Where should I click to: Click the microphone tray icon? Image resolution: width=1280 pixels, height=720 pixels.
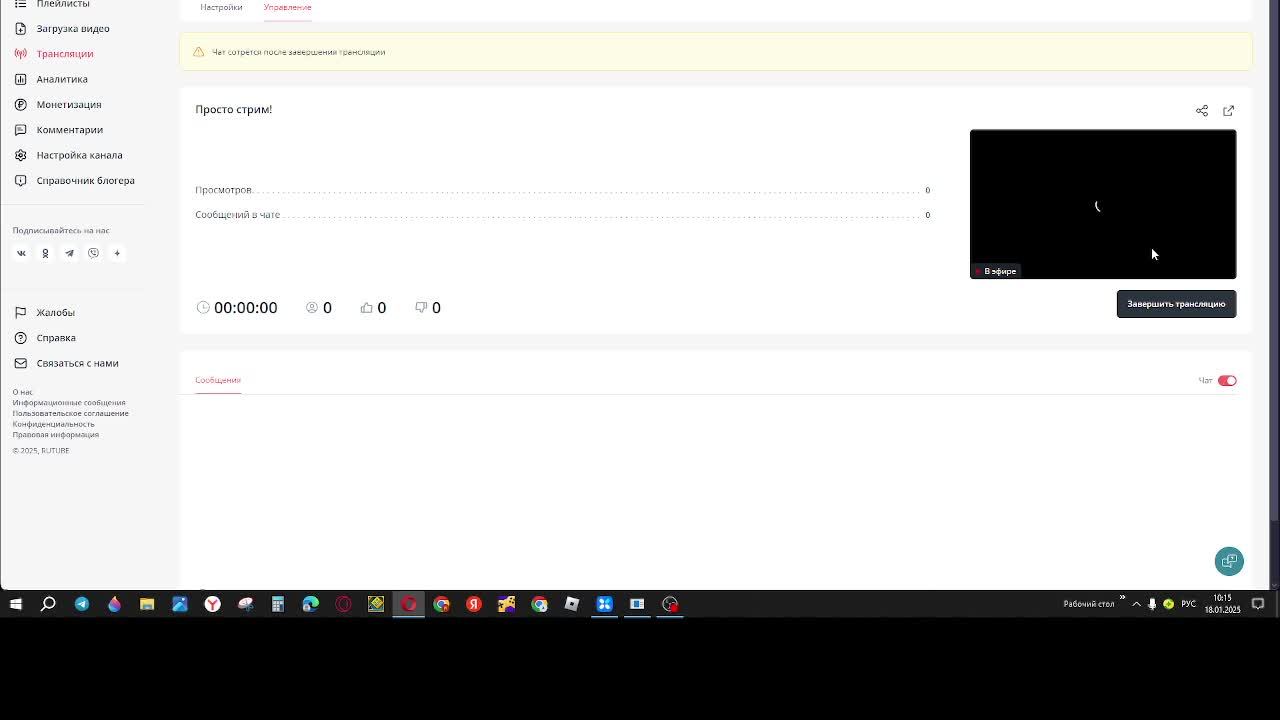click(x=1152, y=604)
